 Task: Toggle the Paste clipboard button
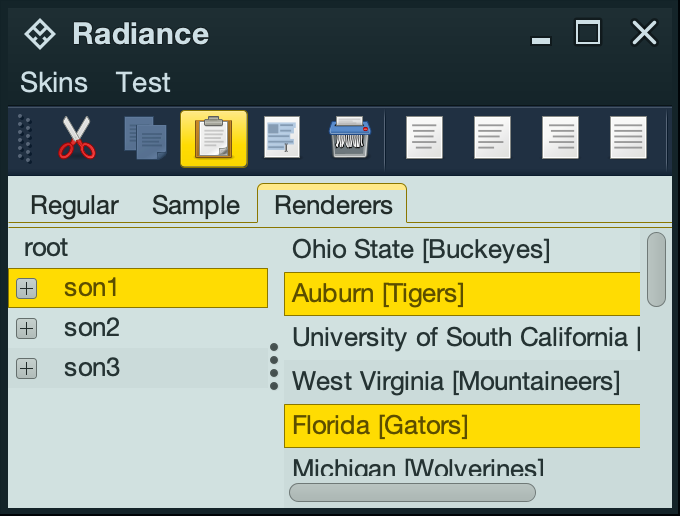tap(213, 138)
